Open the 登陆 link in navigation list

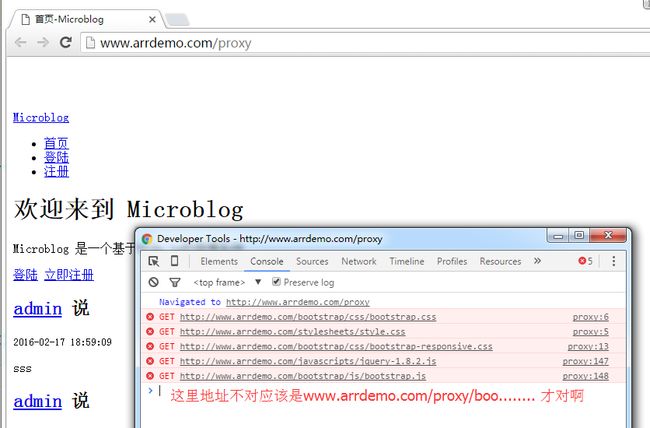(x=56, y=158)
